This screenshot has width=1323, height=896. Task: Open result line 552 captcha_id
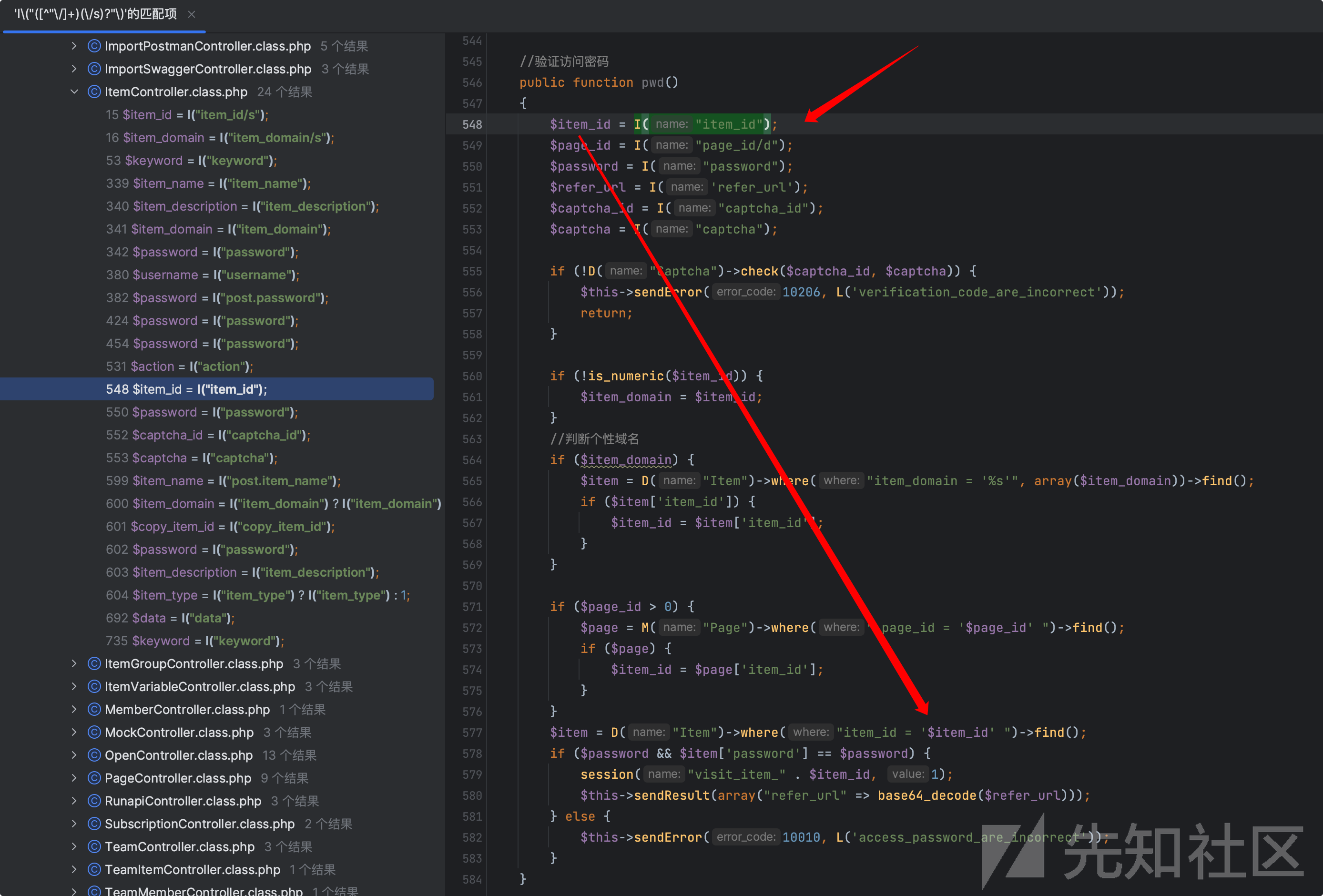tap(208, 435)
